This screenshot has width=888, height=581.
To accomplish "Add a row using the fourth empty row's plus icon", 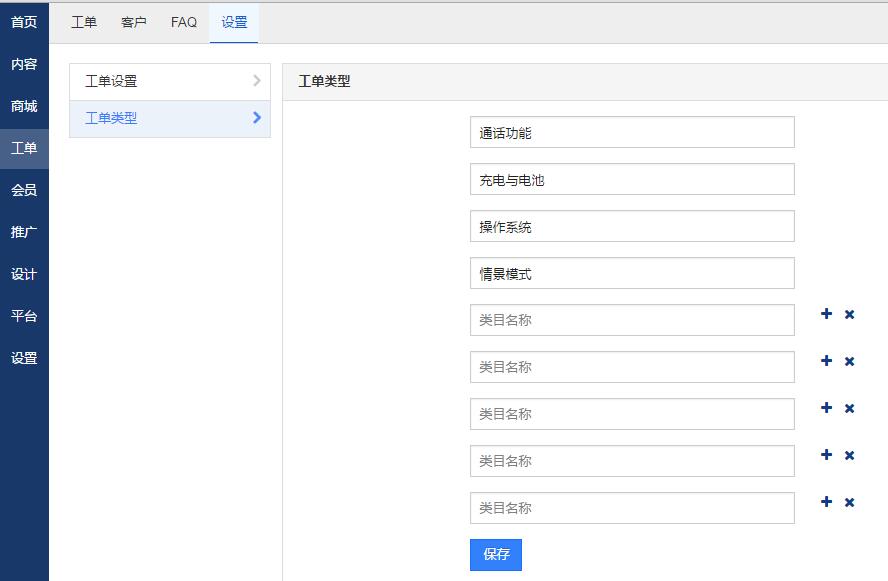I will pyautogui.click(x=826, y=455).
